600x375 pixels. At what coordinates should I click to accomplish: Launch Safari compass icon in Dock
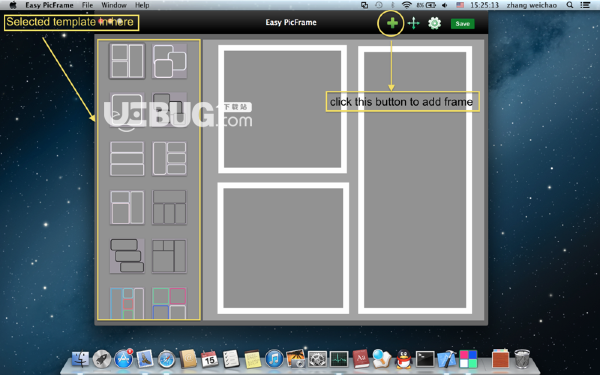166,360
